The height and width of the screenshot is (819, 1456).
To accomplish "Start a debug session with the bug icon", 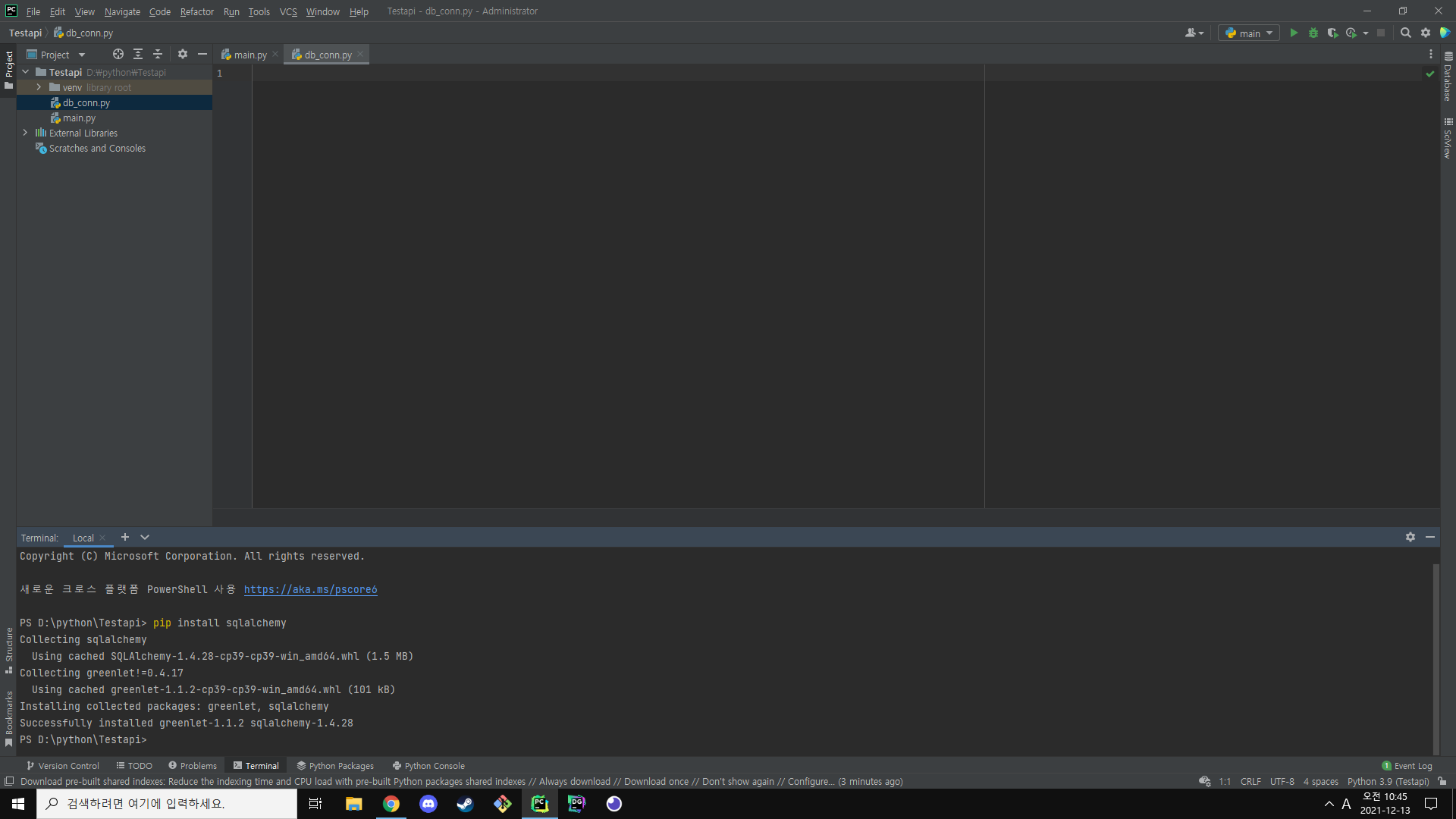I will [x=1313, y=33].
